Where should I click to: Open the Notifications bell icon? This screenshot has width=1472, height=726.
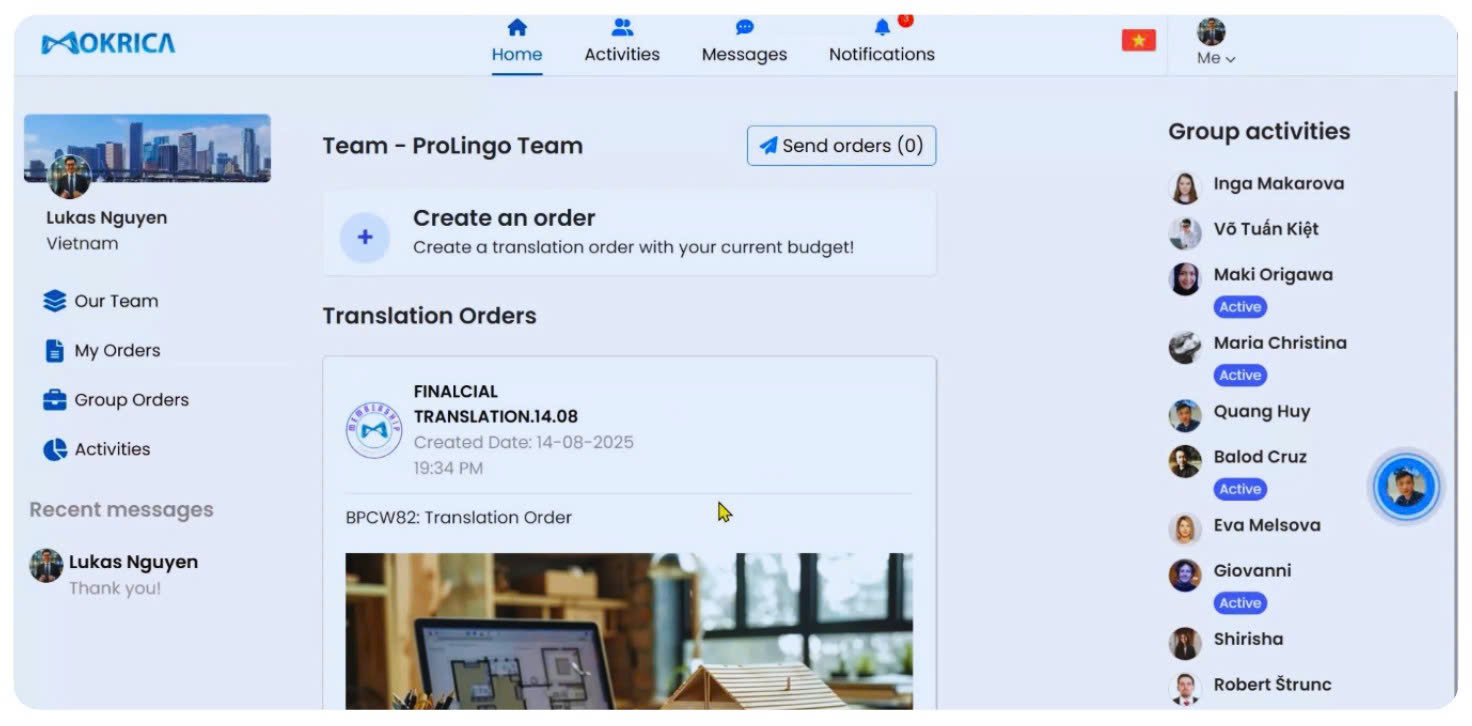(882, 28)
